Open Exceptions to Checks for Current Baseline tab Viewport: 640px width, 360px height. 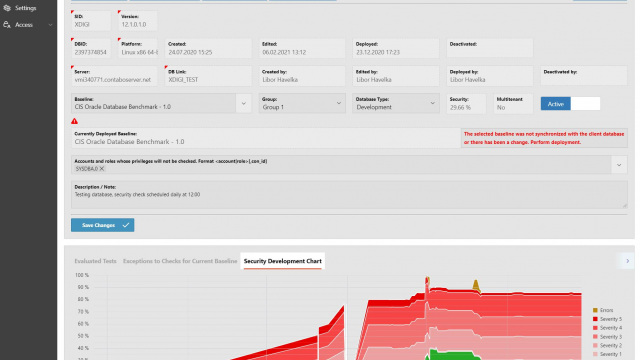(x=180, y=261)
